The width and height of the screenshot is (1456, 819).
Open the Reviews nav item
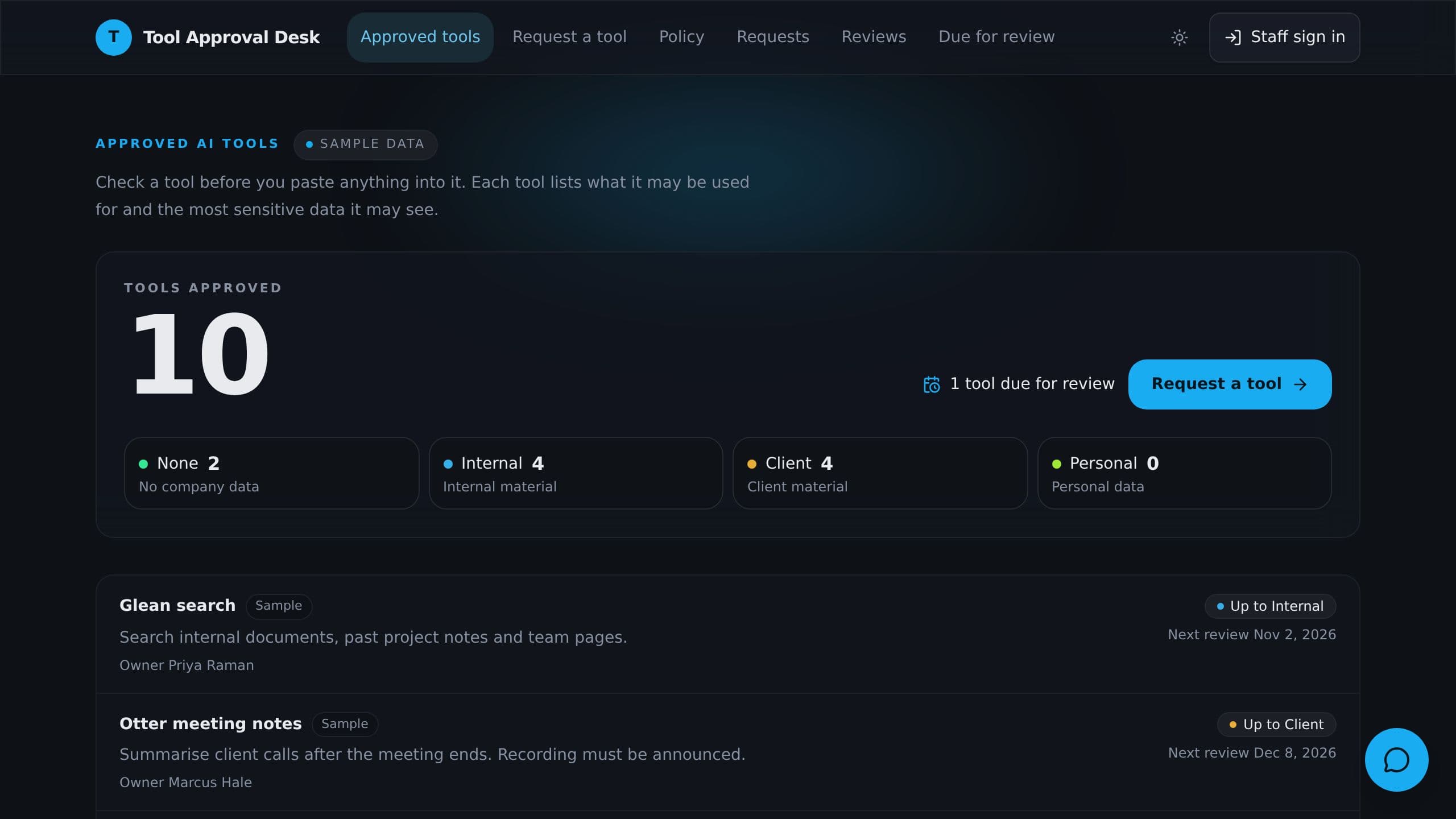[874, 38]
